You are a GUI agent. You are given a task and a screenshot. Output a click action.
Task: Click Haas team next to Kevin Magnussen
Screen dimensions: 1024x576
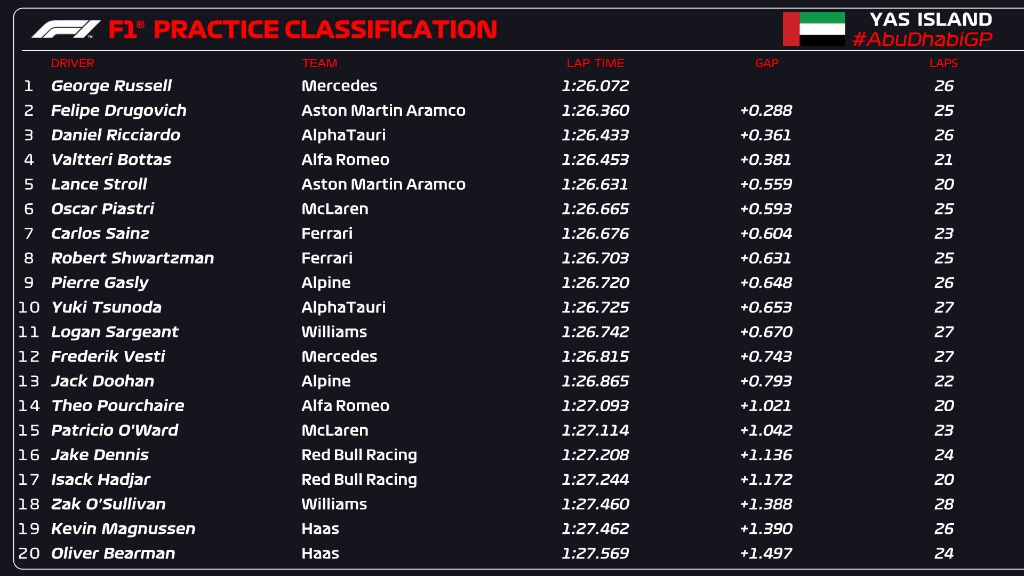click(x=320, y=529)
